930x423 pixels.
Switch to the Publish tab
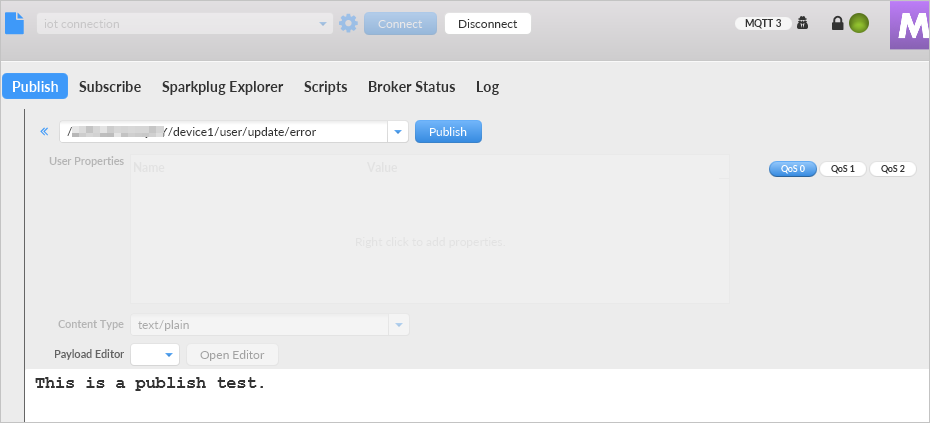pos(35,87)
